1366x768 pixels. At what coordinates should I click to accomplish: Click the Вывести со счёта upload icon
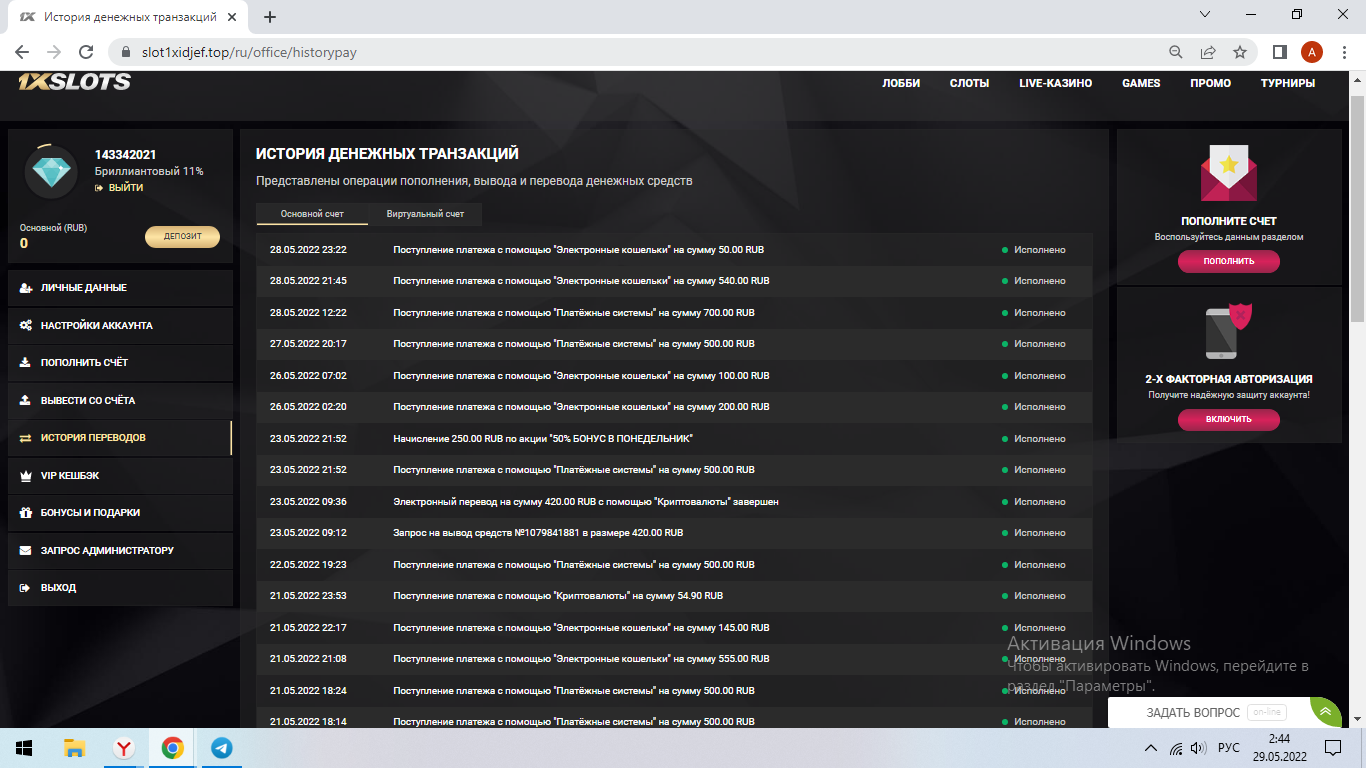pyautogui.click(x=26, y=400)
